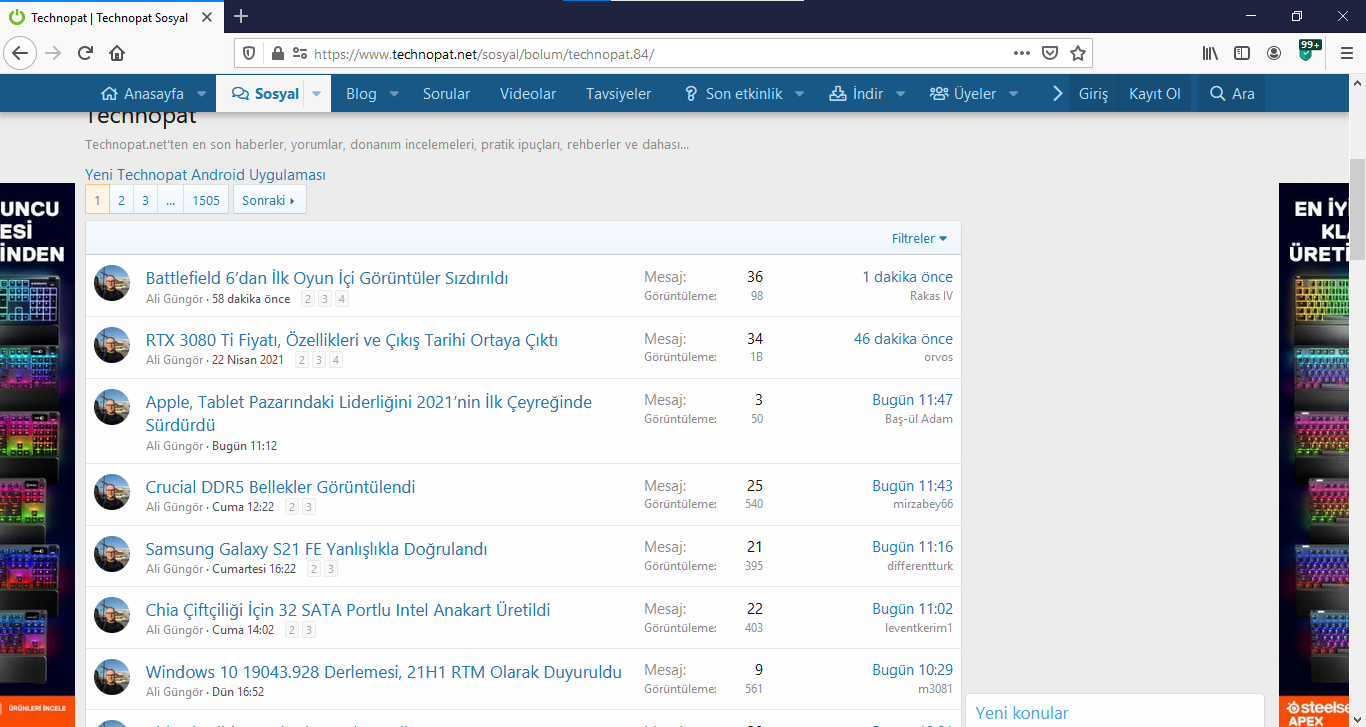Go to page 3 in top pagination
Image resolution: width=1366 pixels, height=727 pixels.
point(145,200)
